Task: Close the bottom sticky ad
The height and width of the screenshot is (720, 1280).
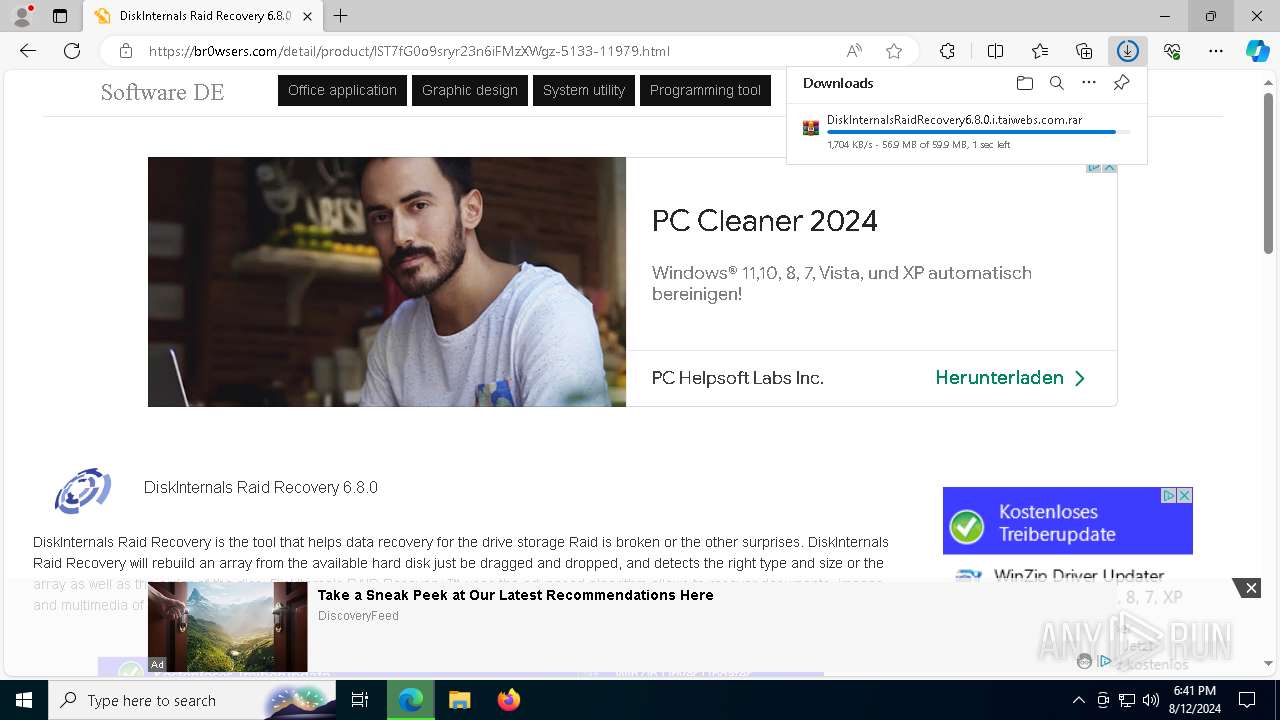Action: click(x=1250, y=588)
